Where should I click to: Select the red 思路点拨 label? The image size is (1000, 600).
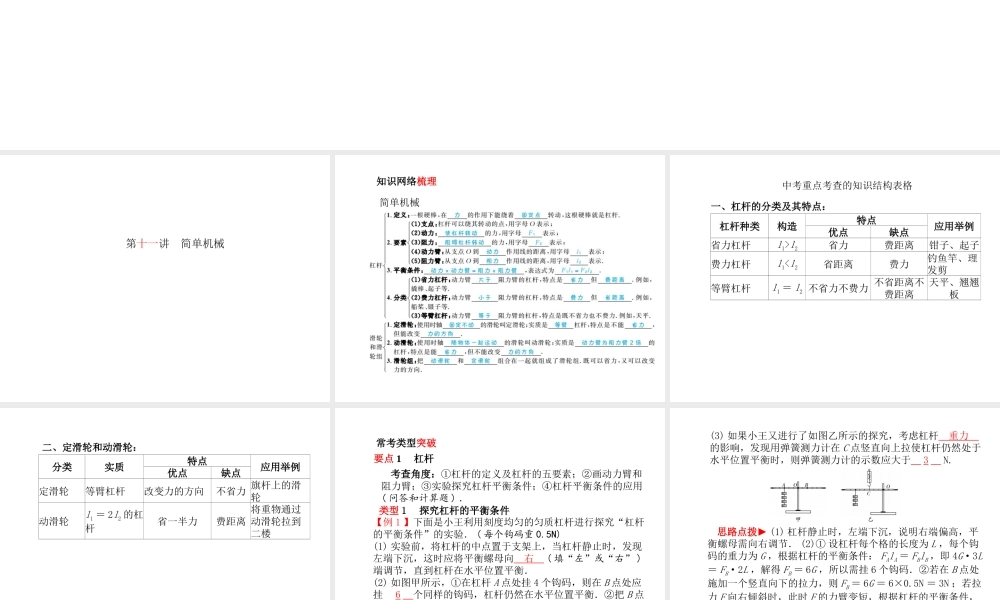(741, 531)
